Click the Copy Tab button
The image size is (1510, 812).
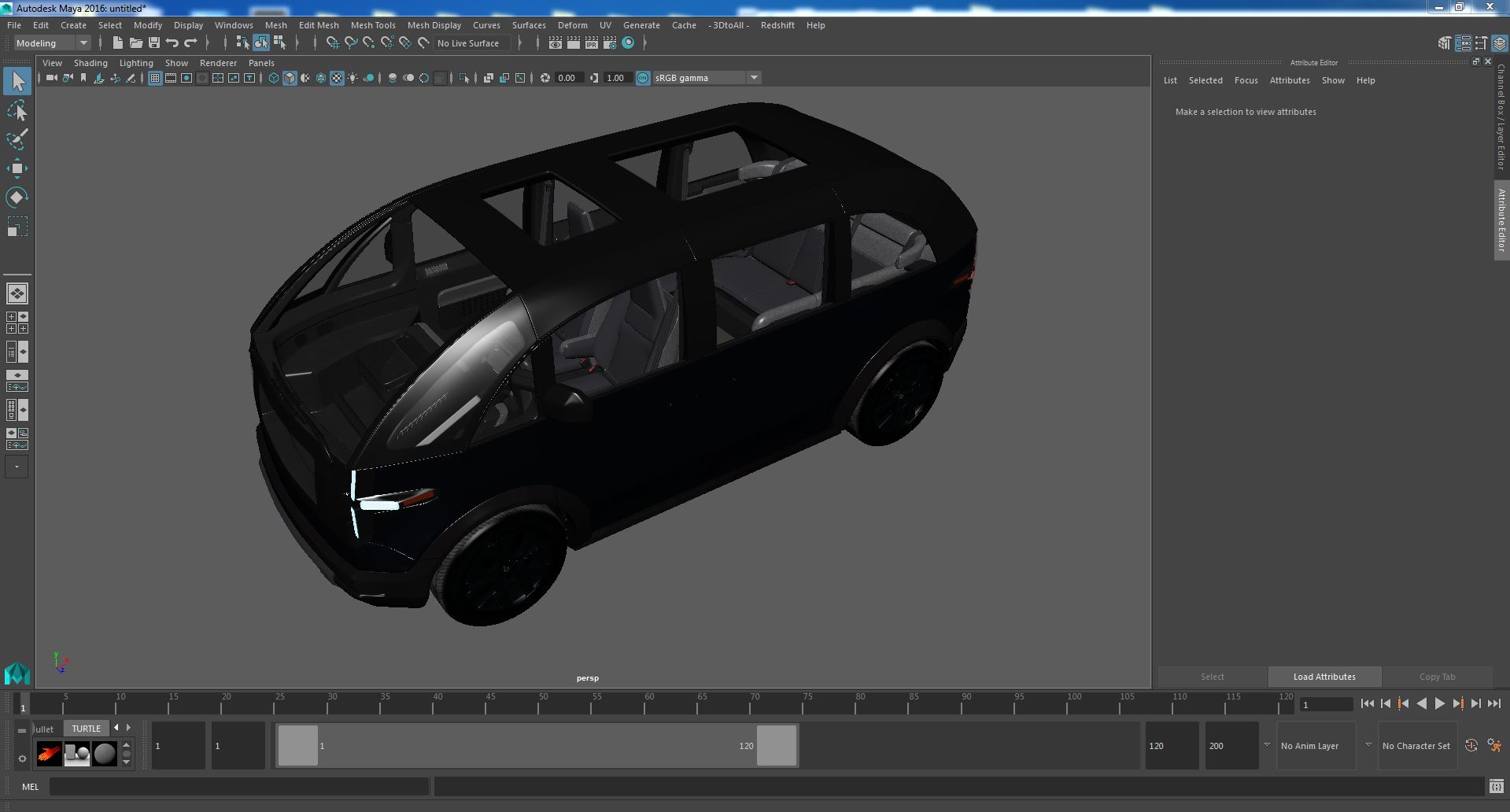pos(1437,677)
